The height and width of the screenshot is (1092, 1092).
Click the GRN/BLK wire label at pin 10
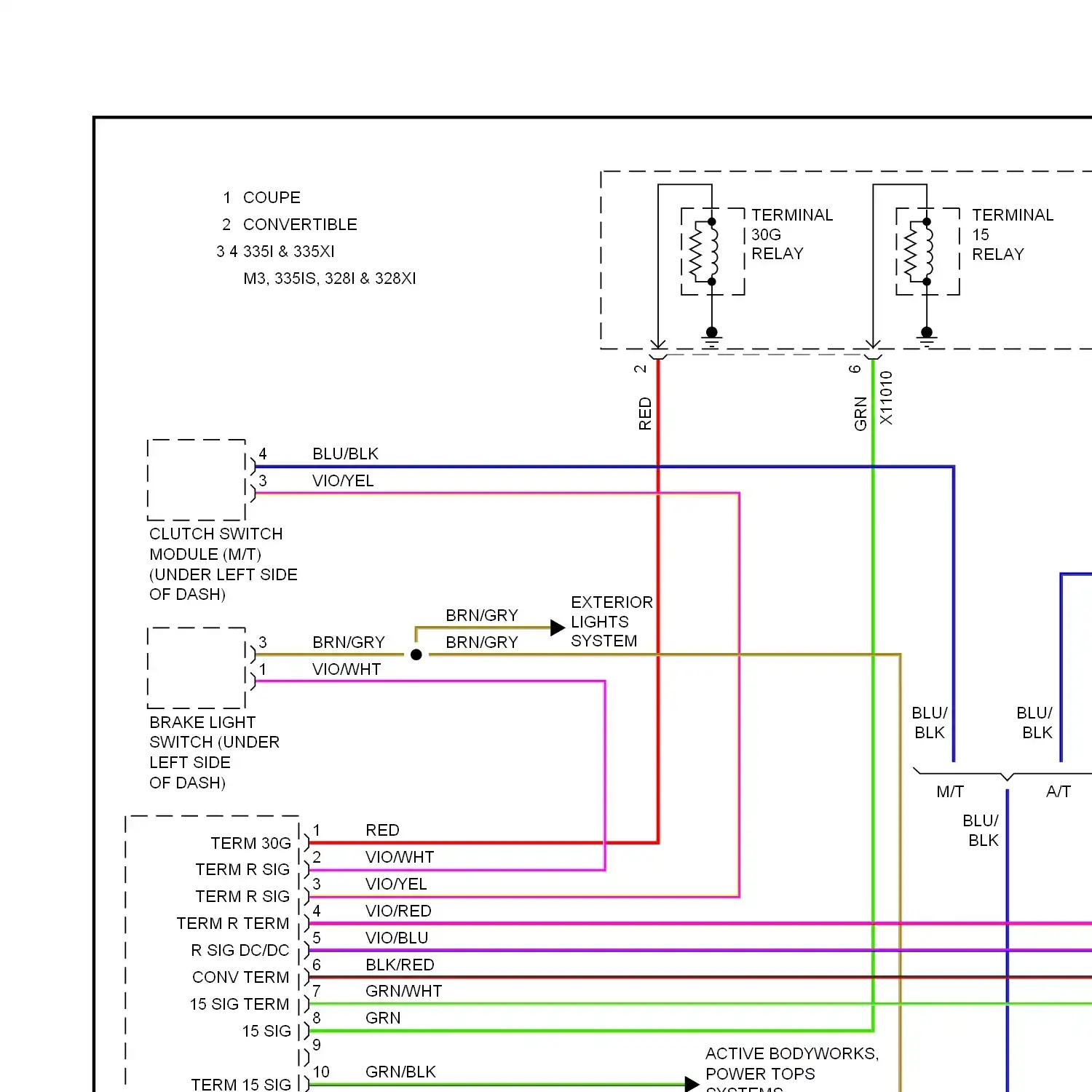400,1072
